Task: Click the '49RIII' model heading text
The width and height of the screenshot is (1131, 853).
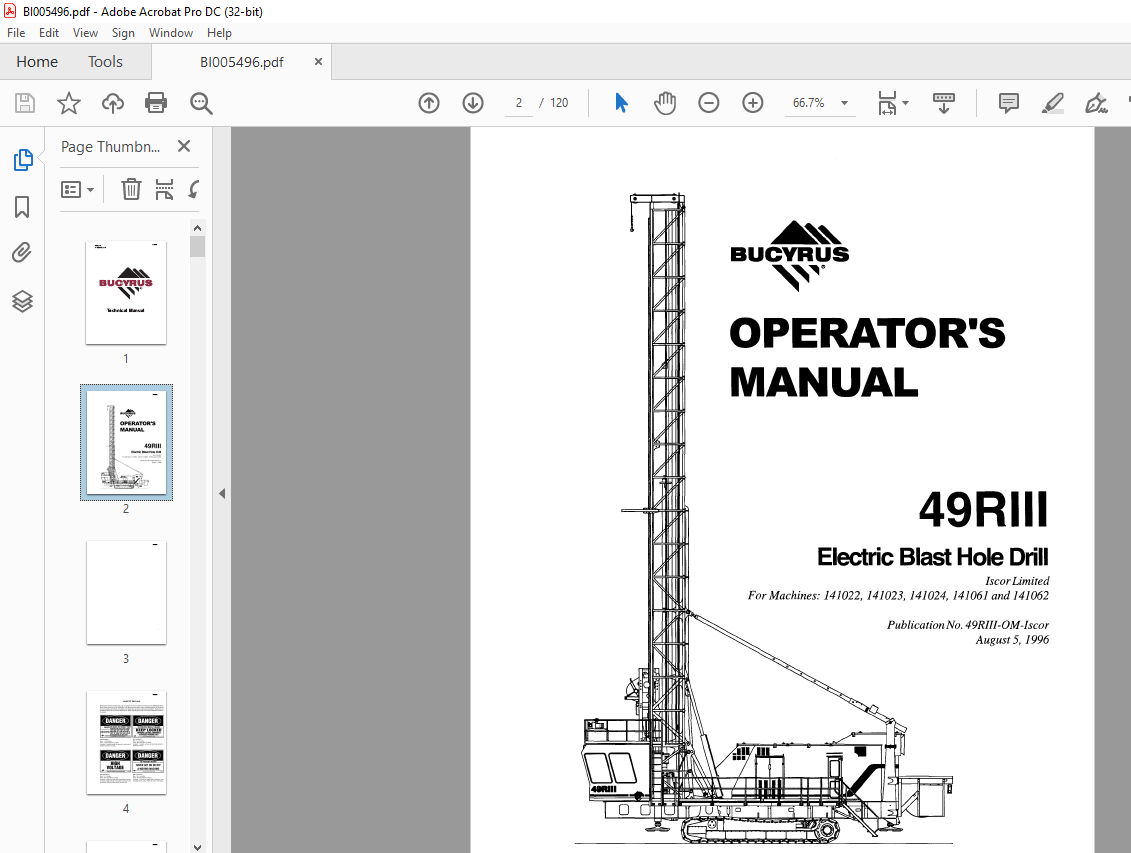Action: [x=983, y=510]
